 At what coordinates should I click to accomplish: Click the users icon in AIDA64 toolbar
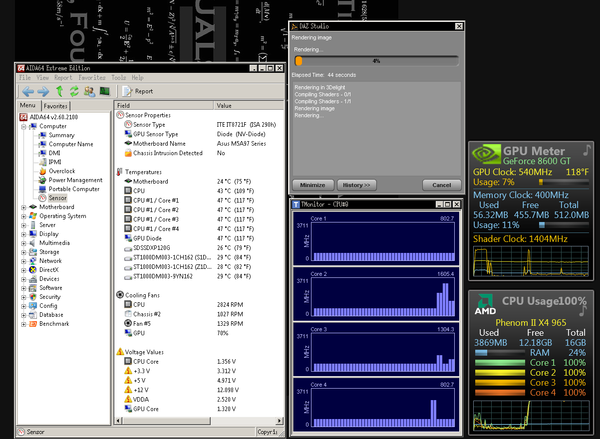point(90,91)
